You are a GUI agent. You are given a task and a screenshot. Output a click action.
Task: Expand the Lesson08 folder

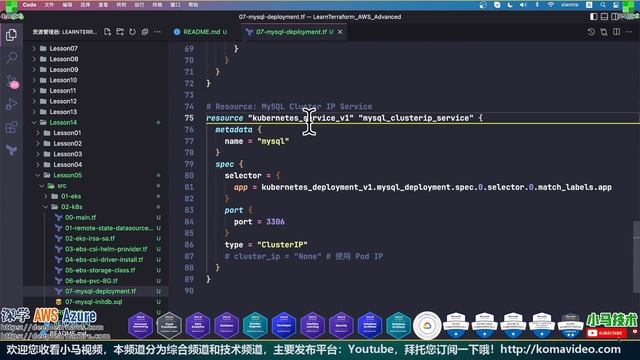pos(63,59)
